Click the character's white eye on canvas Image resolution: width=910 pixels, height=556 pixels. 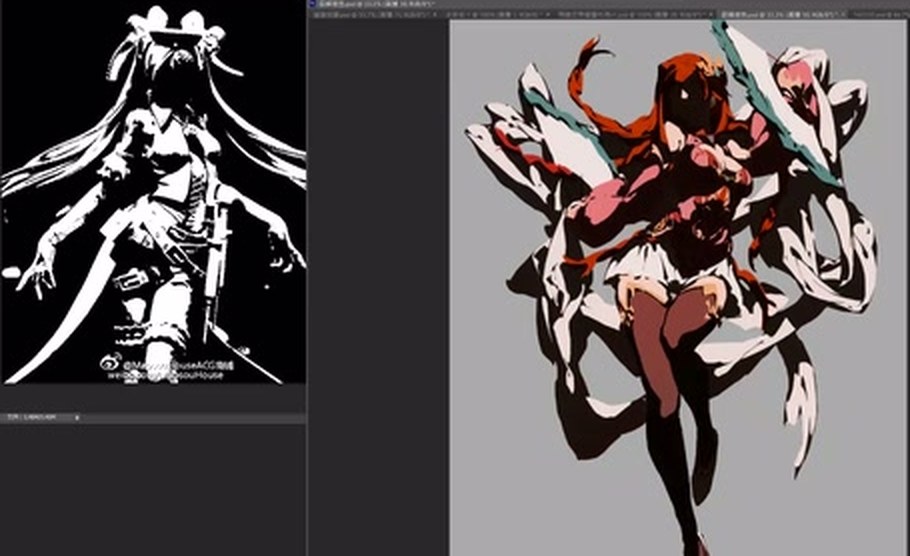[x=687, y=95]
